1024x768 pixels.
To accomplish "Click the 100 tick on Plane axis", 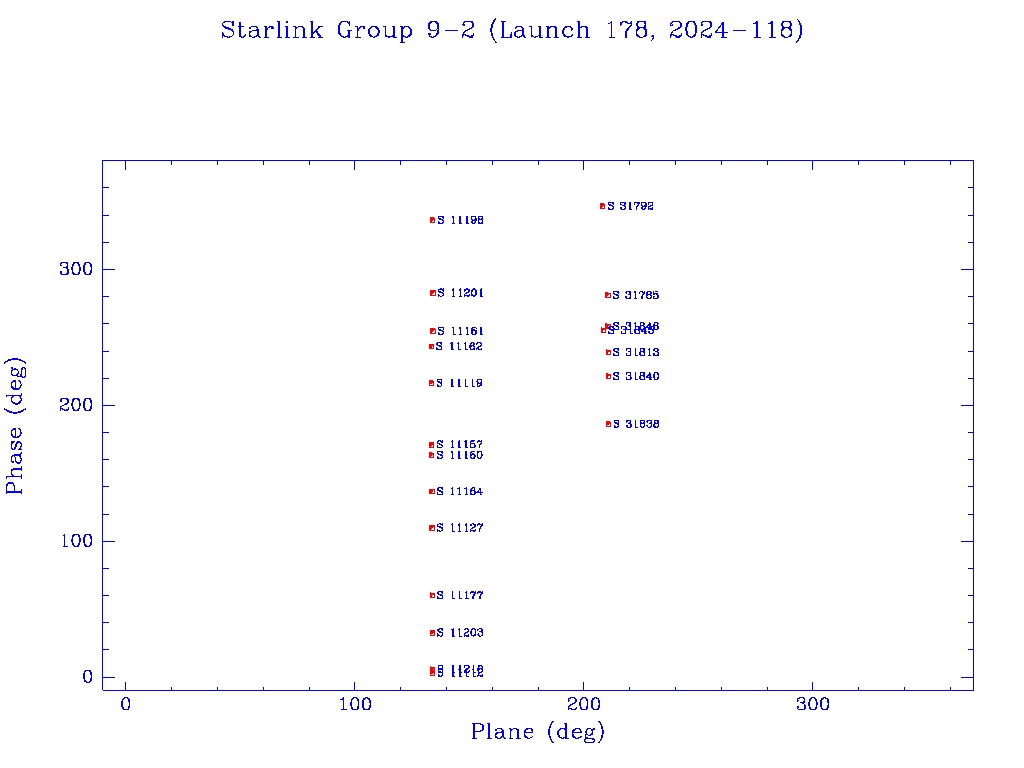I will coord(355,704).
